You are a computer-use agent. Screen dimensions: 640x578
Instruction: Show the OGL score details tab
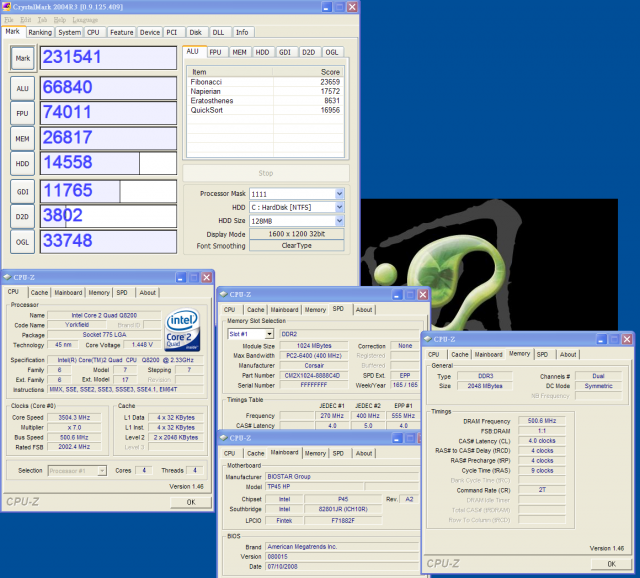click(x=332, y=52)
